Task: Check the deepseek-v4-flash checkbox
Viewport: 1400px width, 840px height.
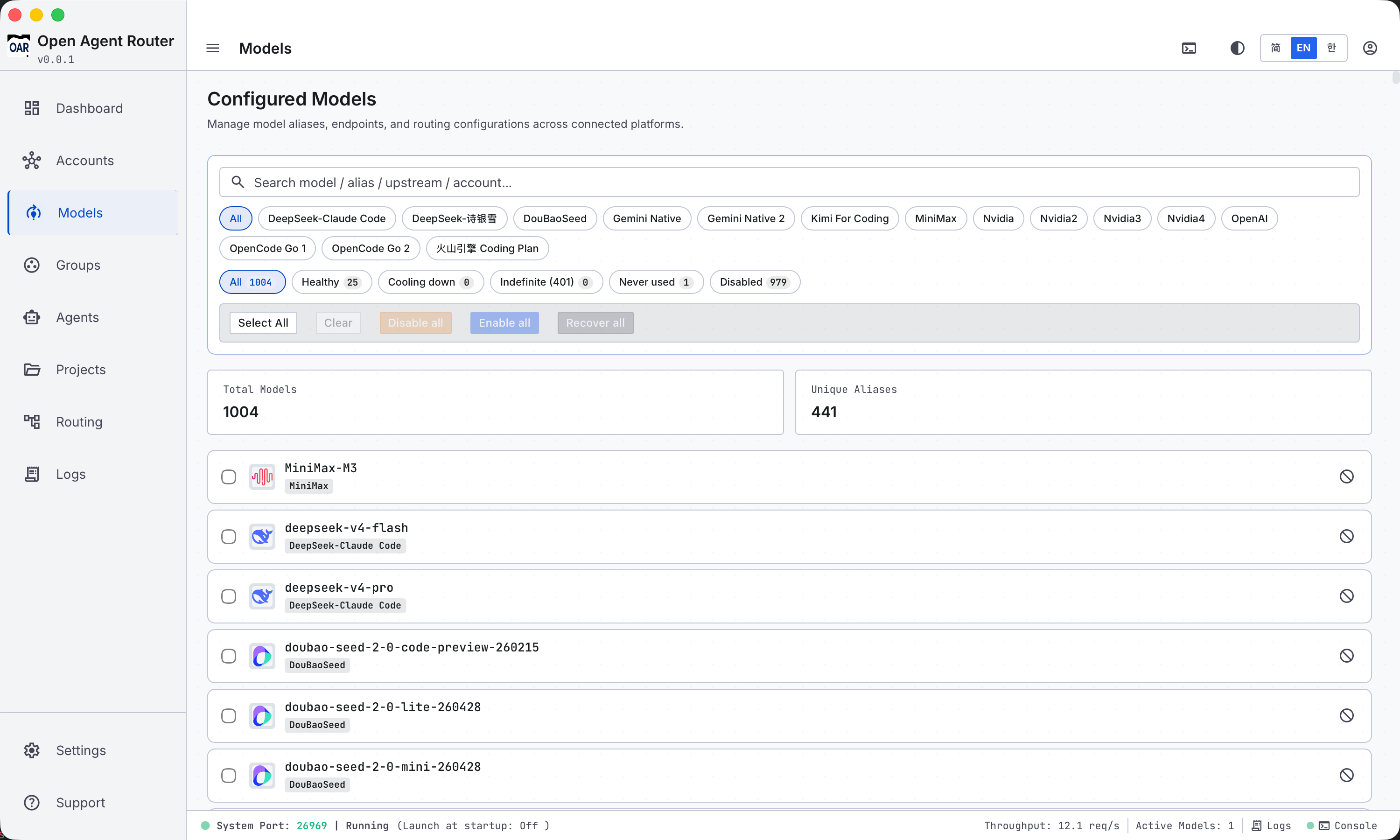Action: tap(229, 537)
